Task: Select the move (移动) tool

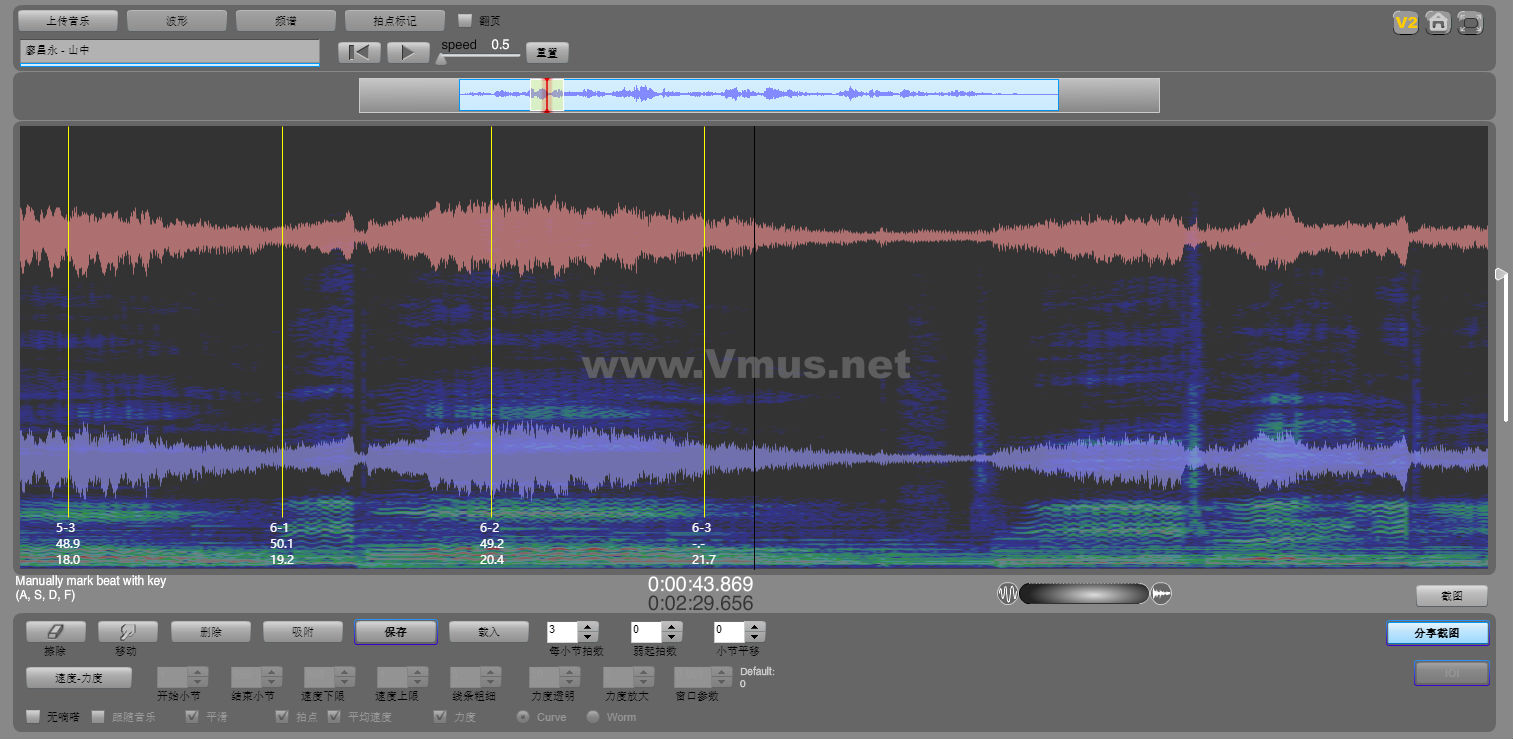Action: [x=127, y=632]
